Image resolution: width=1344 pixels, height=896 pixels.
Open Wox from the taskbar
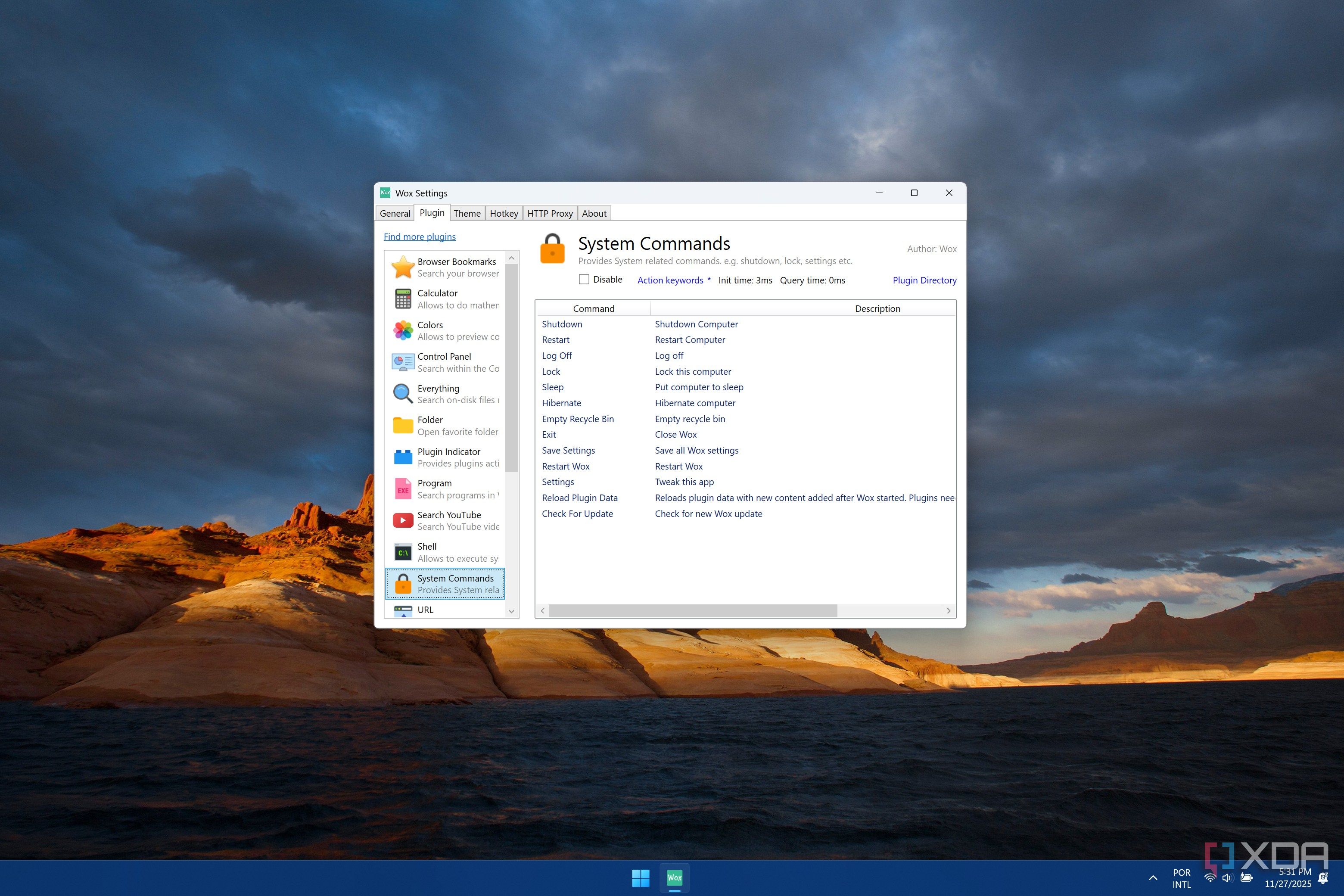point(674,878)
